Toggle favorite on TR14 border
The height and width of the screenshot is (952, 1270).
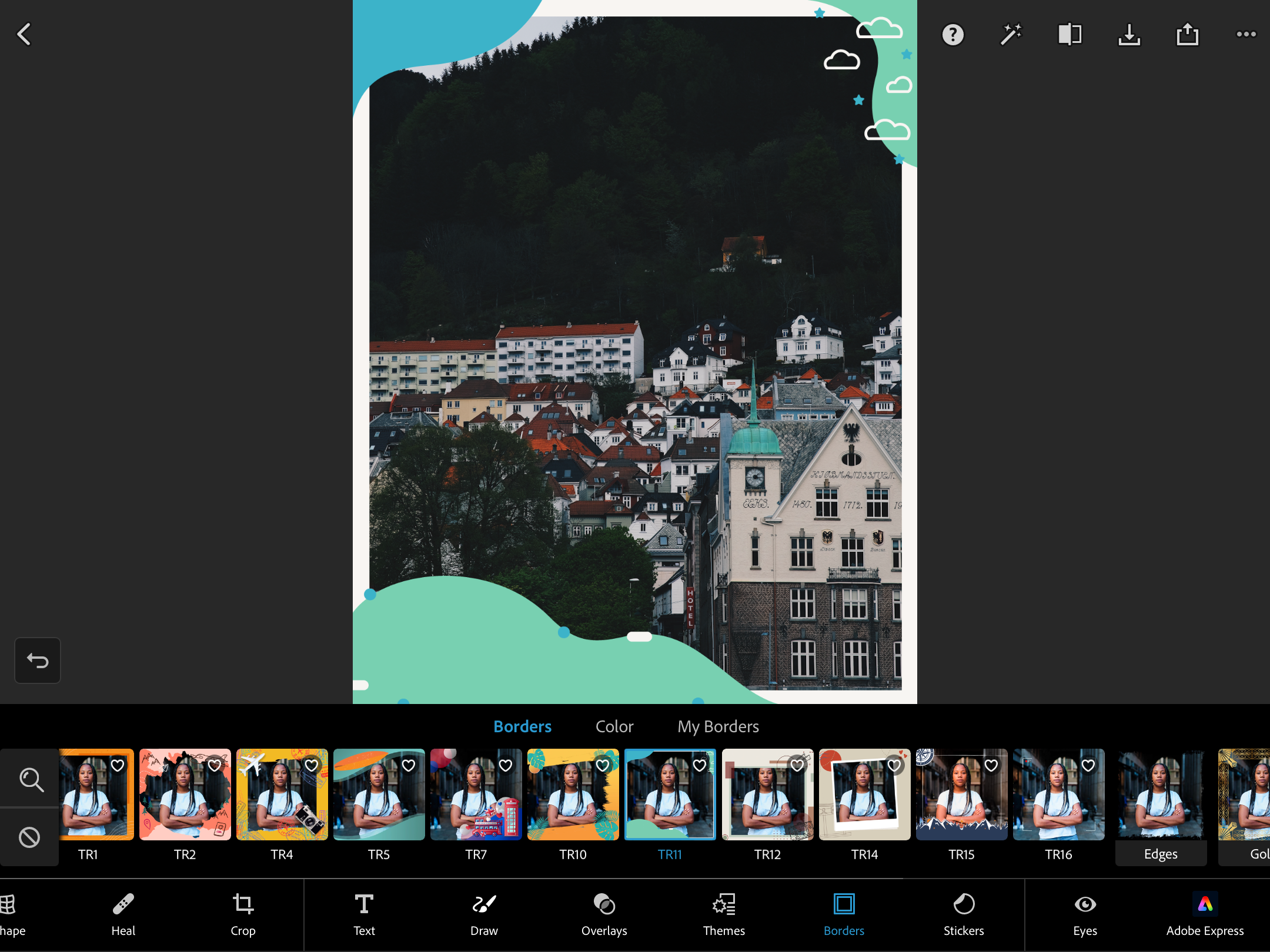[894, 766]
